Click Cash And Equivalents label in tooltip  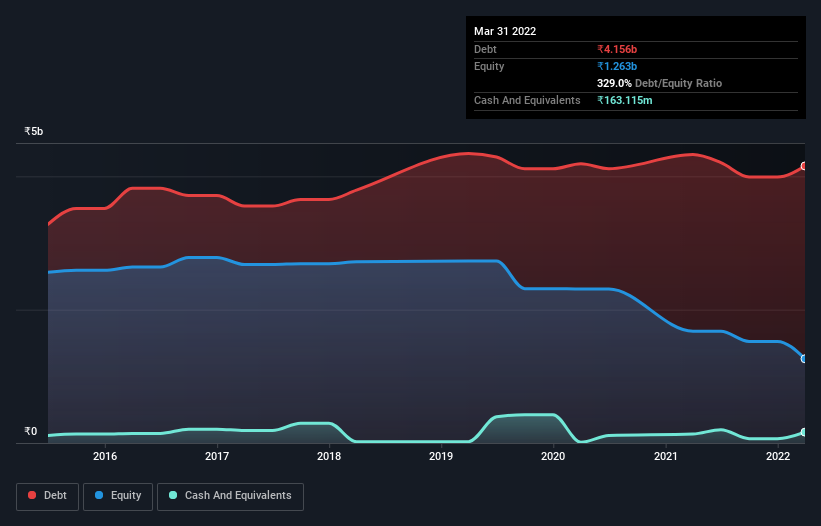pyautogui.click(x=527, y=100)
